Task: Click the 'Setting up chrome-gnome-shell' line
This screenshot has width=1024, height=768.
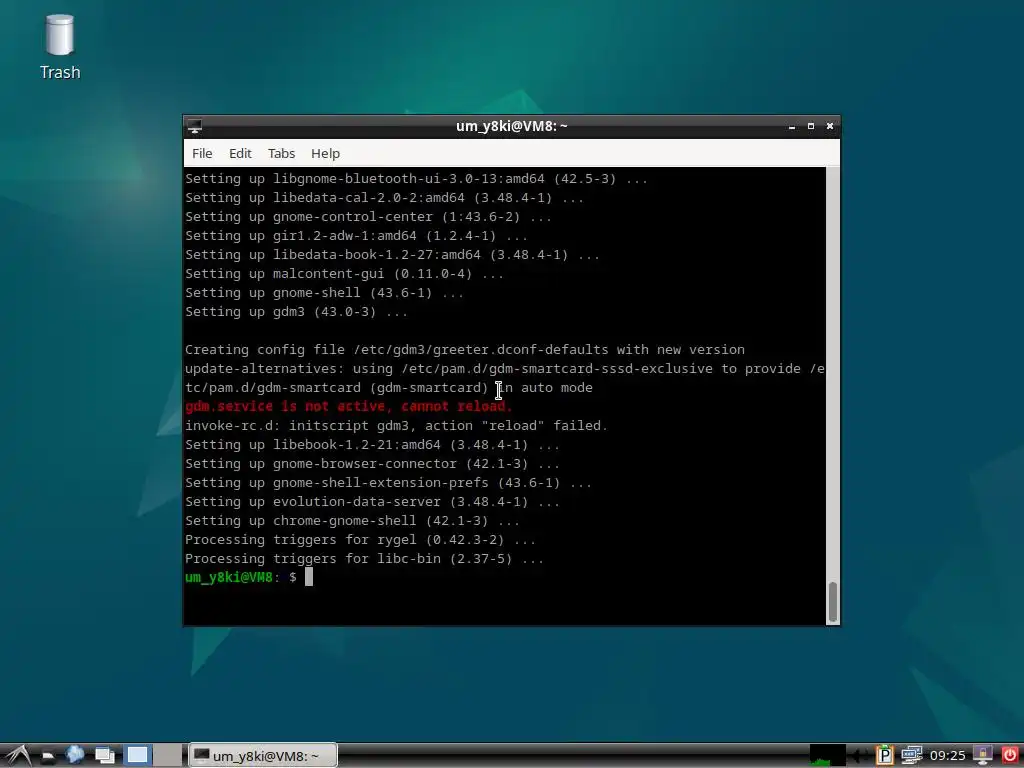Action: pyautogui.click(x=352, y=520)
